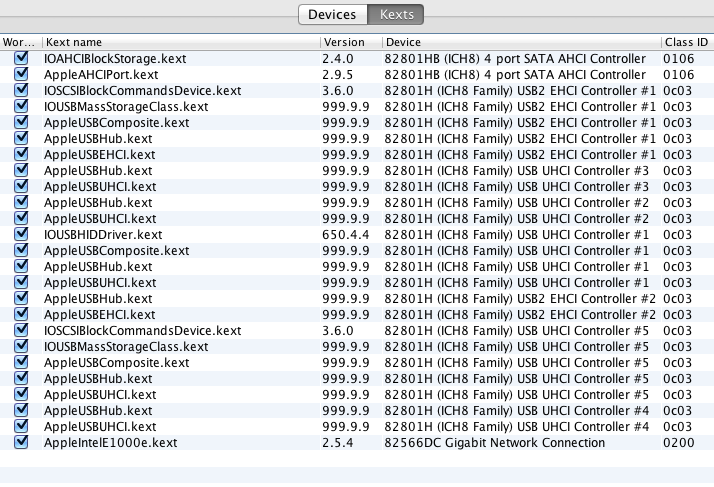This screenshot has height=487, width=714.
Task: Select AppleUSBHub.kext name on UHCI Controller #5
Action: 98,379
